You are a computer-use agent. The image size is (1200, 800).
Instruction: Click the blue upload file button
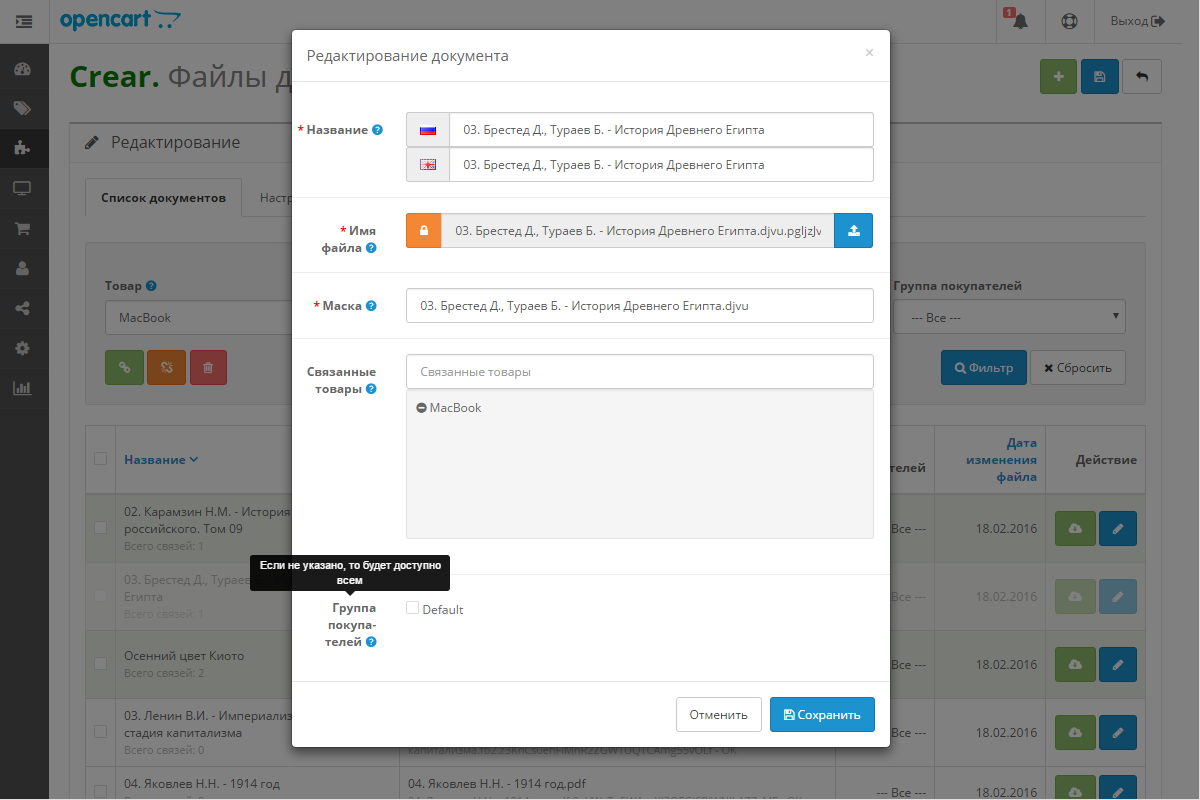click(854, 230)
